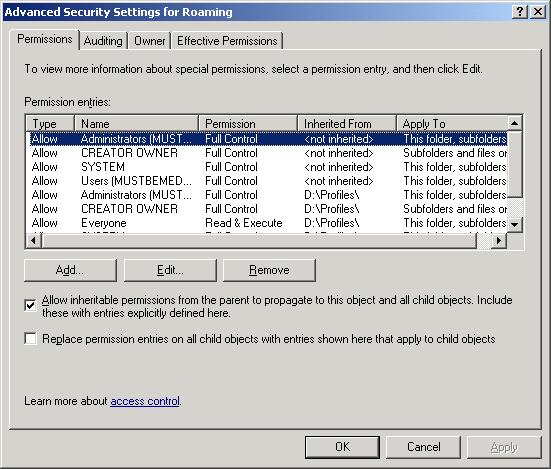Sort by the Apply To column header

[x=452, y=123]
